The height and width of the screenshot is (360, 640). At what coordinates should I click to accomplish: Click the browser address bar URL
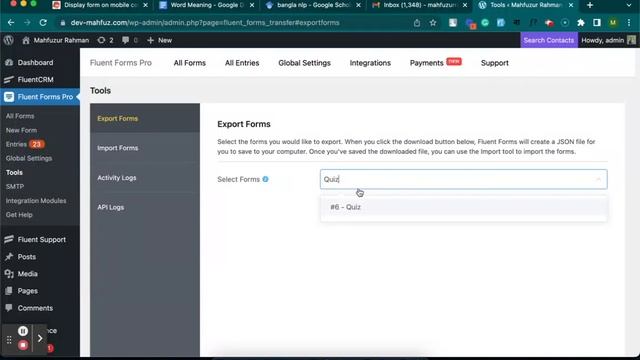pyautogui.click(x=205, y=23)
